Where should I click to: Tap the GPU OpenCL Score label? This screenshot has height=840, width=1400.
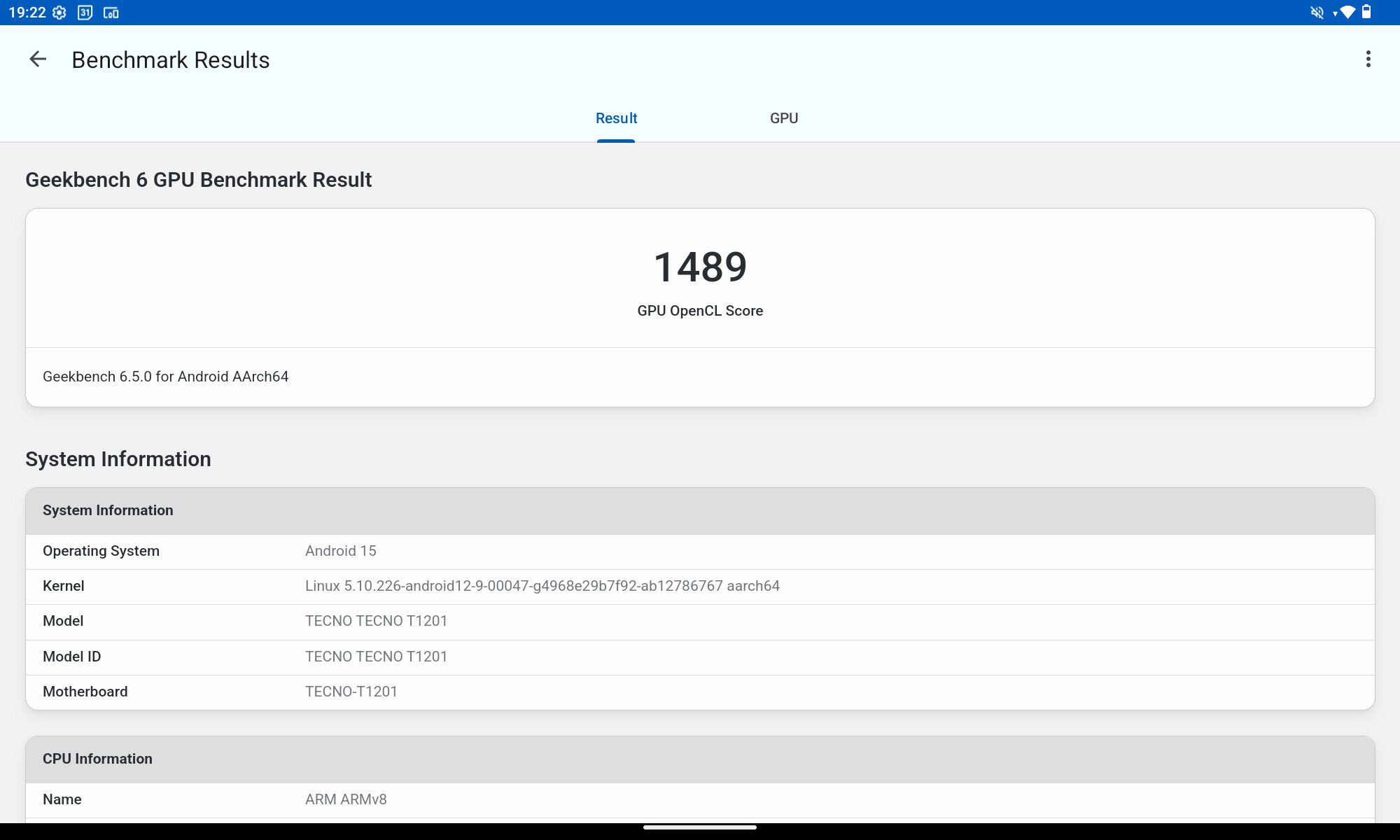(x=700, y=311)
